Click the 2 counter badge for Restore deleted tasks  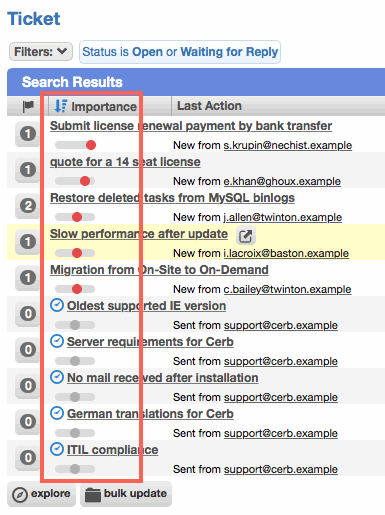click(28, 206)
